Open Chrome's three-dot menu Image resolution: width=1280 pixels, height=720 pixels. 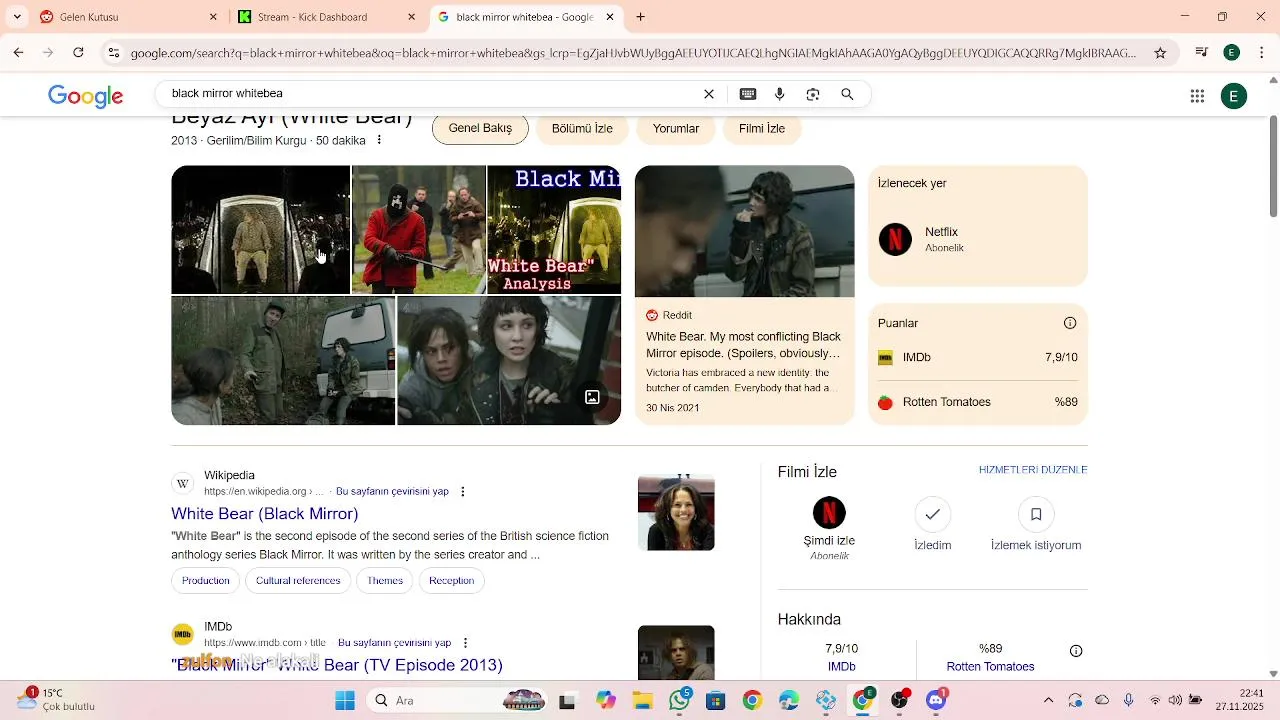1262,53
